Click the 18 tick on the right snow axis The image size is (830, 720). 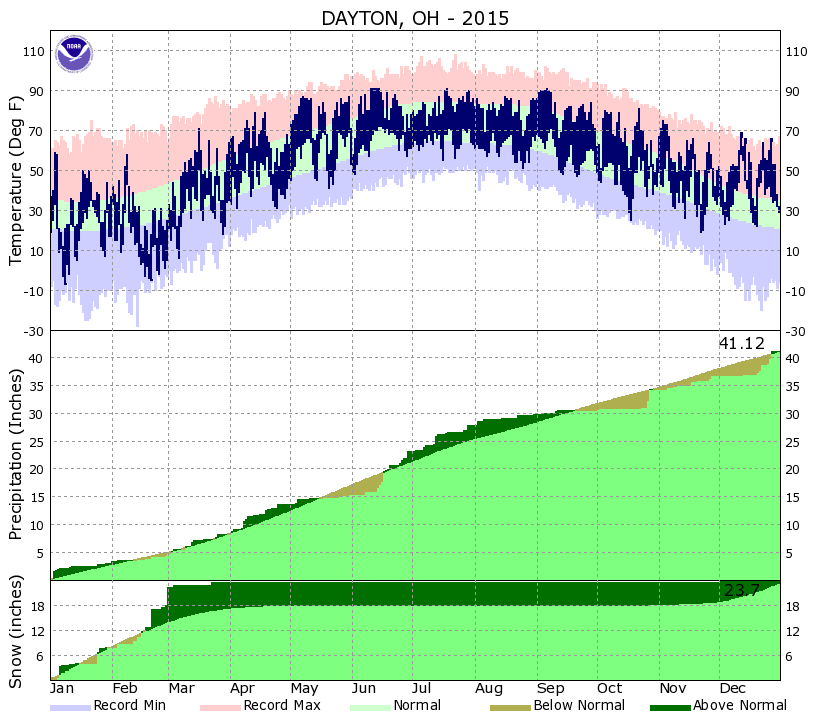click(x=792, y=607)
